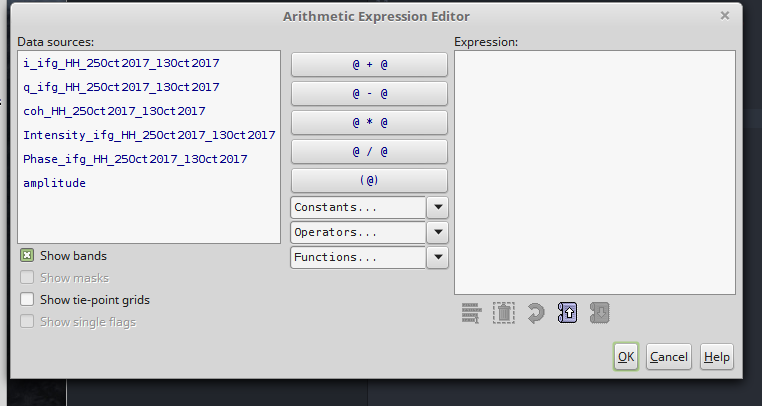
Task: Confirm with the OK button
Action: click(625, 357)
